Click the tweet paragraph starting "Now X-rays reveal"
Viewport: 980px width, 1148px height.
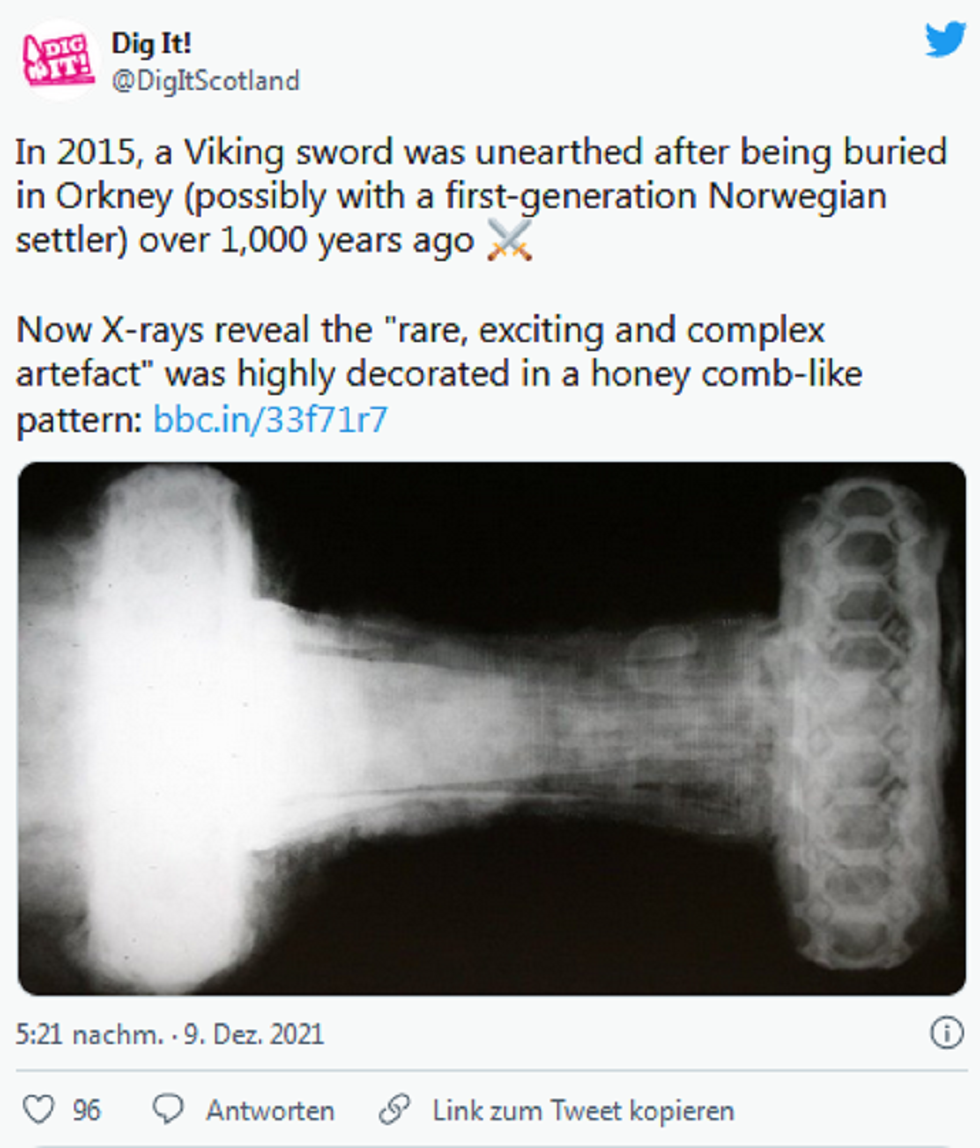pos(440,375)
